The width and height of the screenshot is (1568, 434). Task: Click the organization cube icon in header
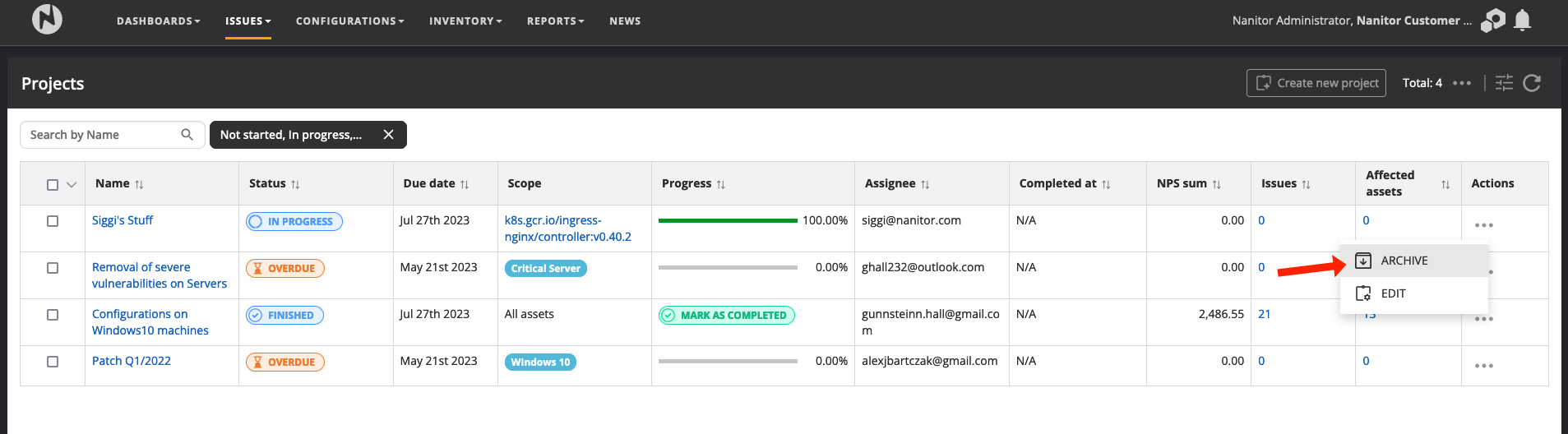1492,20
